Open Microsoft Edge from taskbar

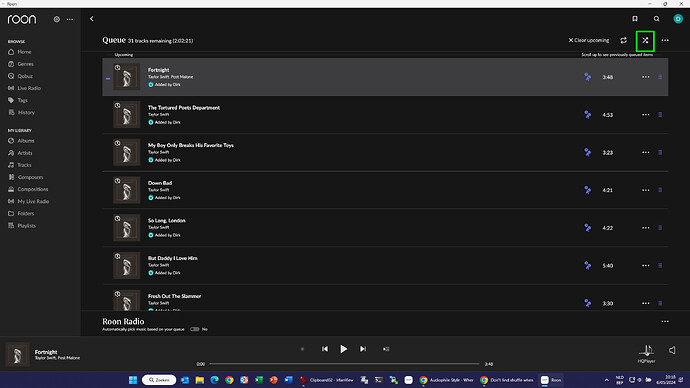pos(214,380)
